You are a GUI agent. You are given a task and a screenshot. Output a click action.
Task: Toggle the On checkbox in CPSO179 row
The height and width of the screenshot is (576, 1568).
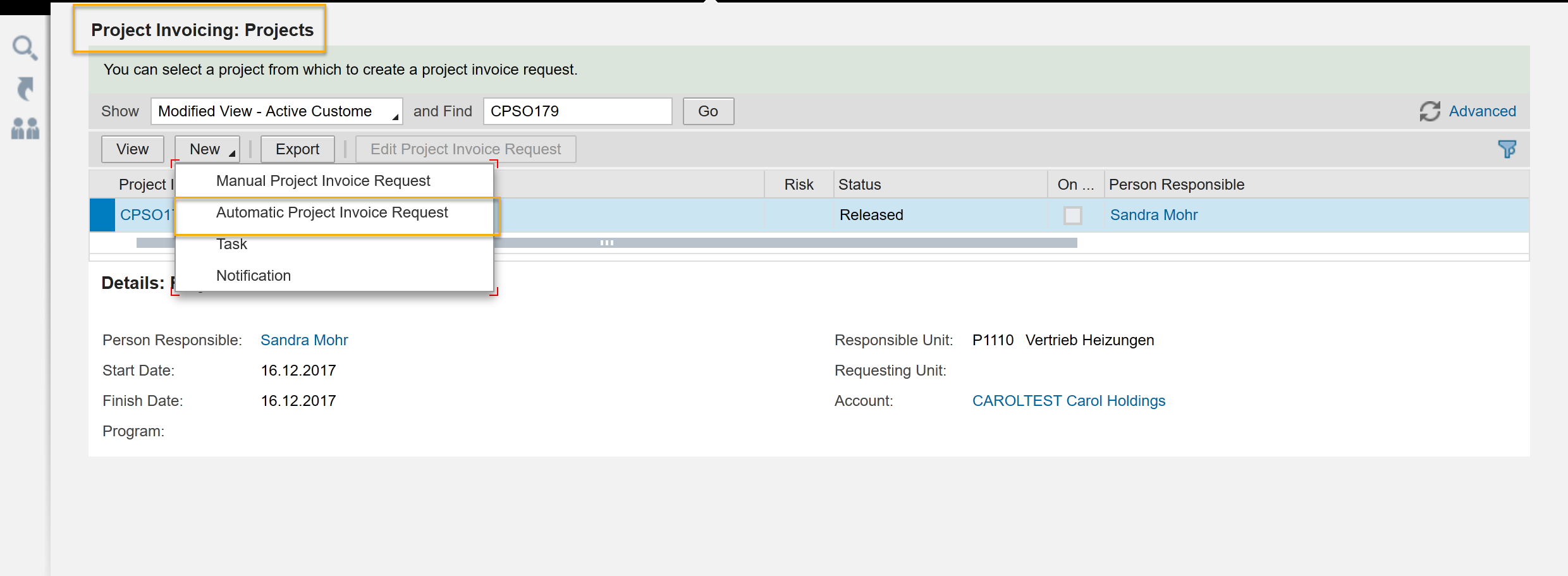[x=1072, y=215]
